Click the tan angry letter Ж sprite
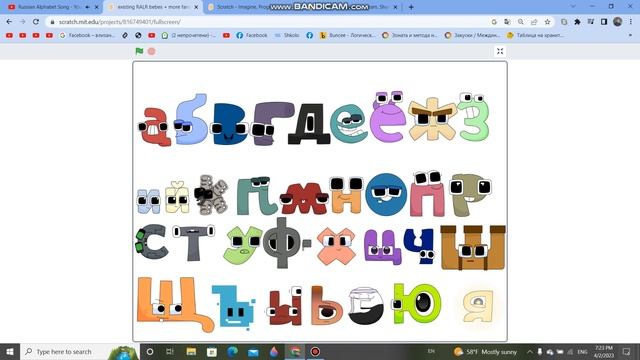The width and height of the screenshot is (640, 360). pyautogui.click(x=432, y=119)
